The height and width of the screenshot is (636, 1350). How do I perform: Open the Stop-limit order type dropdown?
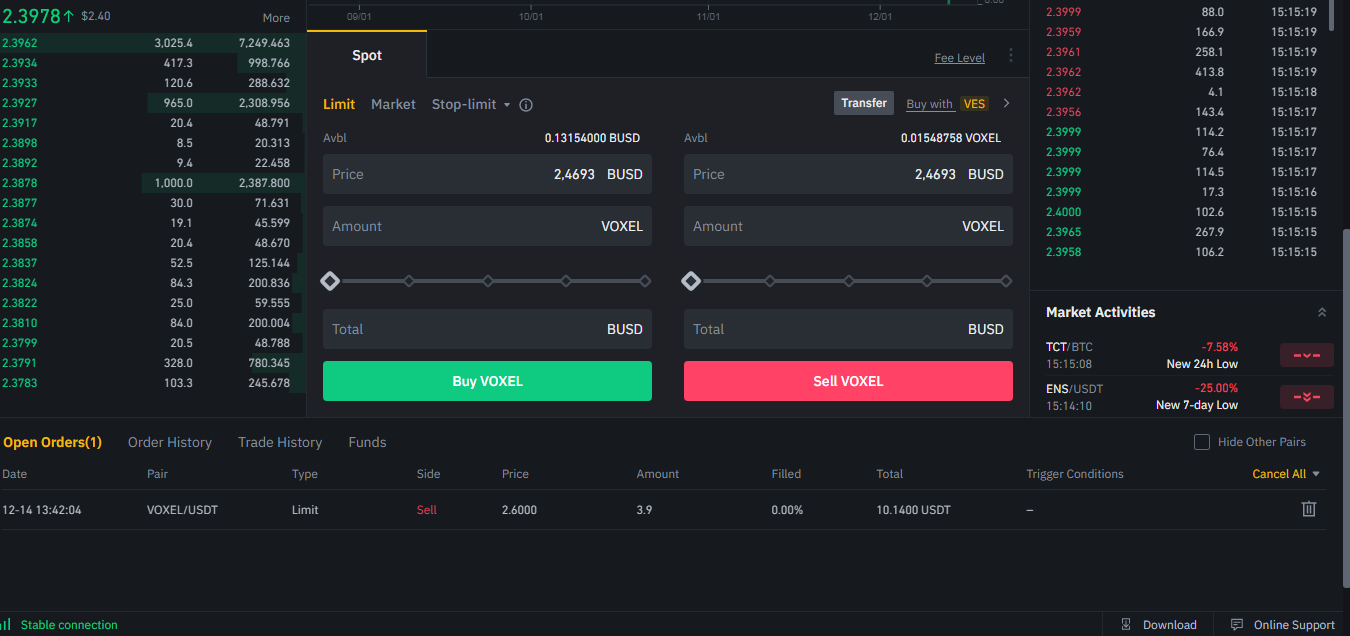click(x=471, y=104)
